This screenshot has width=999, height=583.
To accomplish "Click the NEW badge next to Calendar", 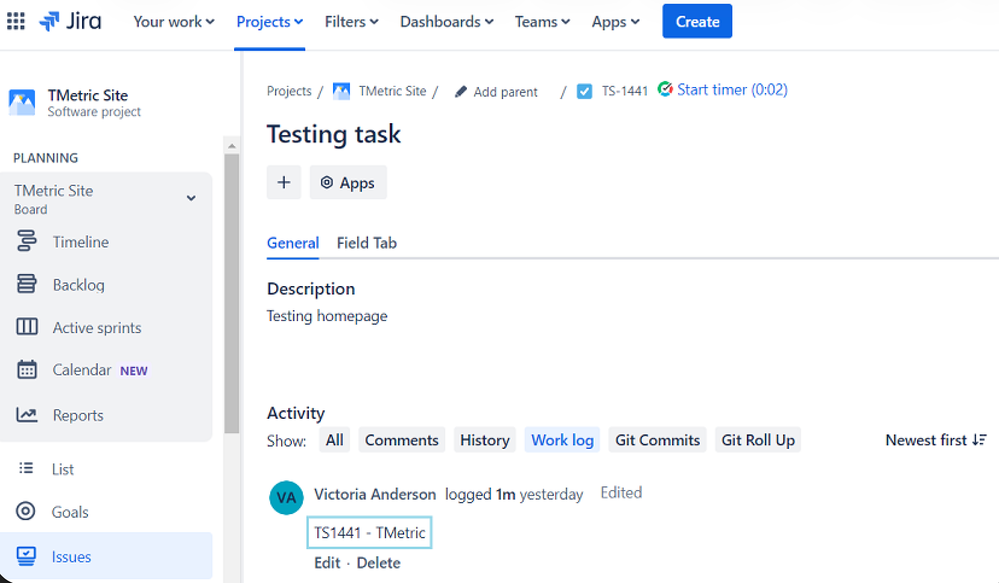I will click(134, 371).
